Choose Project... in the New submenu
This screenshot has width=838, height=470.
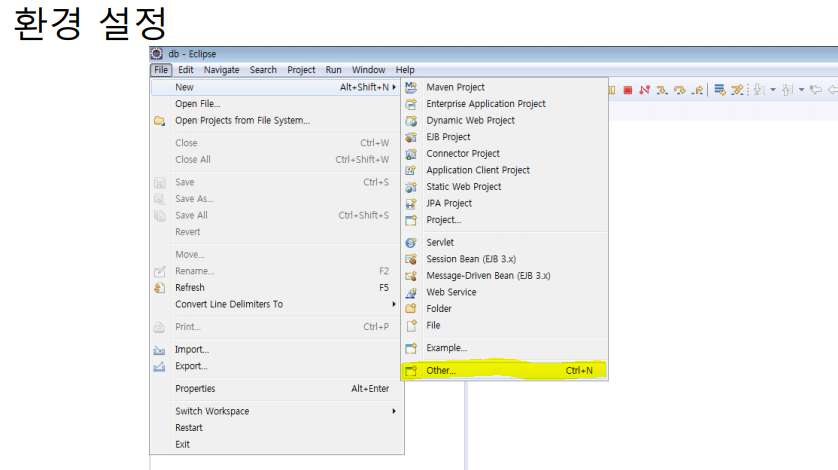504,220
